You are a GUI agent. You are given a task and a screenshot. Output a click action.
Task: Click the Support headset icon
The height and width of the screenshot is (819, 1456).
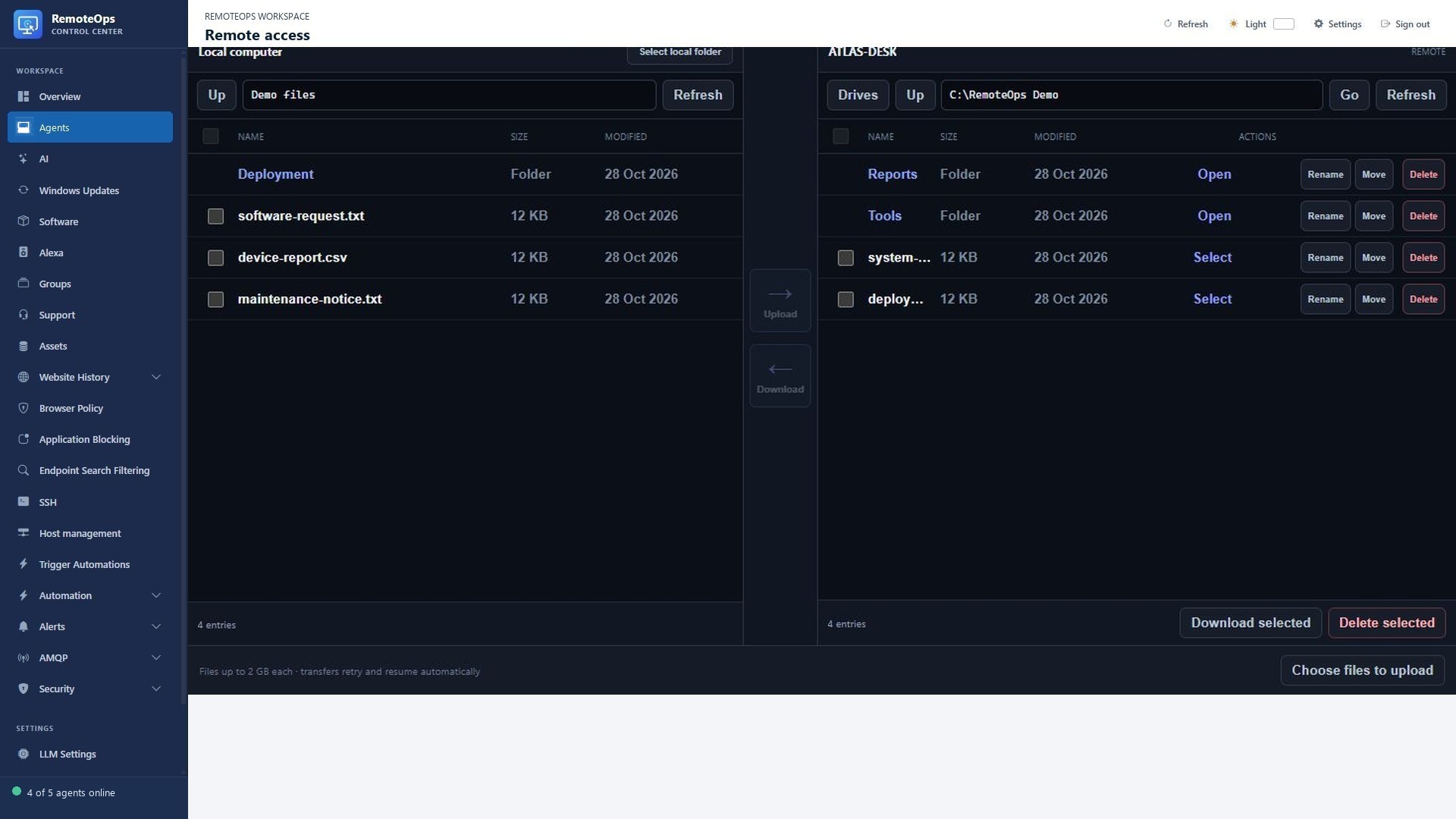pyautogui.click(x=24, y=315)
